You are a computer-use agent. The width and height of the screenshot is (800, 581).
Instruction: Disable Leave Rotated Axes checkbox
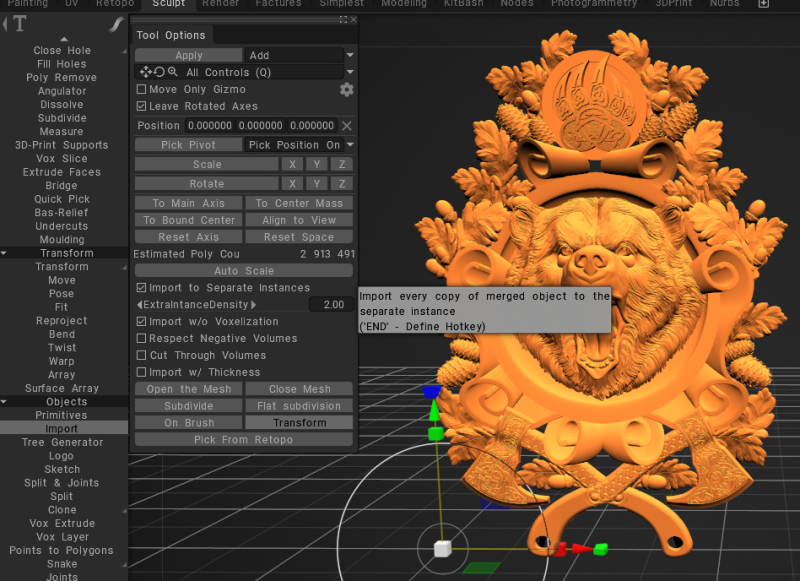141,106
